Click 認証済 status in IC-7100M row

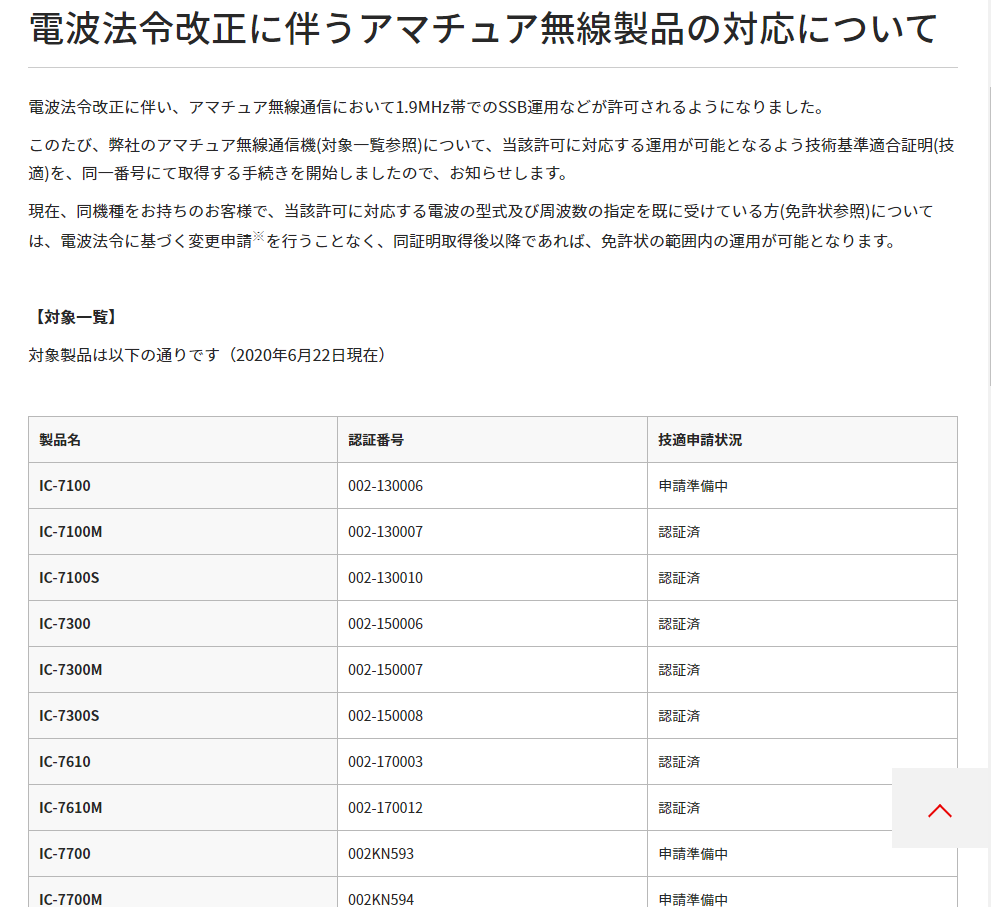click(x=679, y=532)
